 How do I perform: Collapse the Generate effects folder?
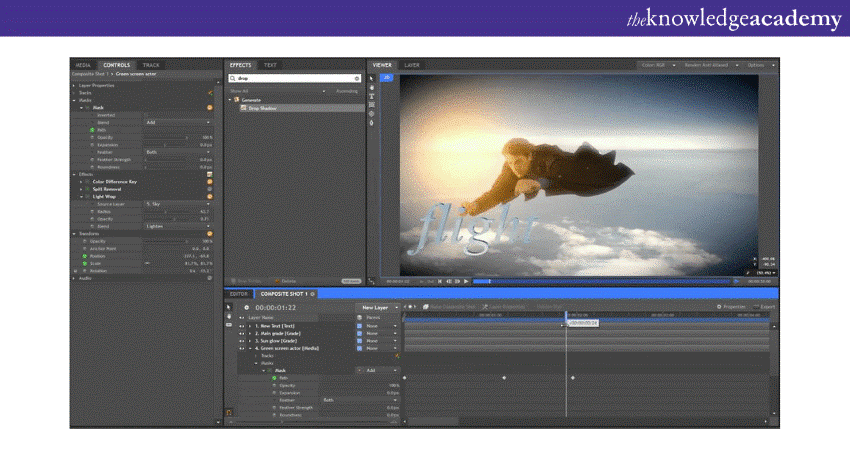point(231,100)
